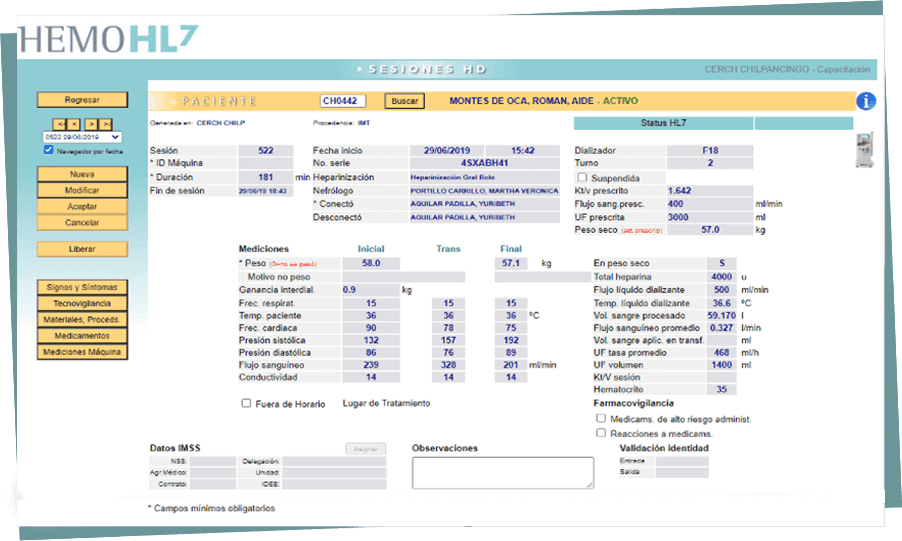Click Kt/v prescrito value 1.642
This screenshot has width=902, height=541.
pos(710,191)
